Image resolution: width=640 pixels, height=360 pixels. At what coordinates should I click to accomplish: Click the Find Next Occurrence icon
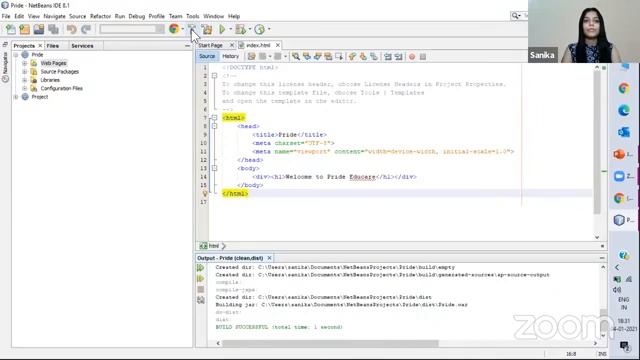tap(318, 56)
